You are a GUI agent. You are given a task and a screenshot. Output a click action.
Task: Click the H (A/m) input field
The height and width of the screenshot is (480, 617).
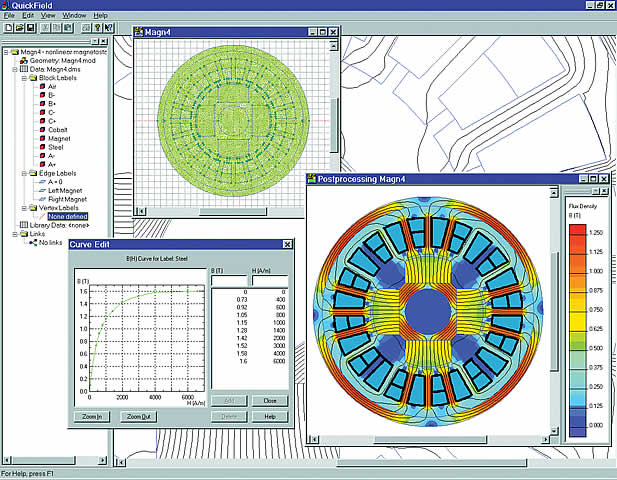click(x=270, y=281)
